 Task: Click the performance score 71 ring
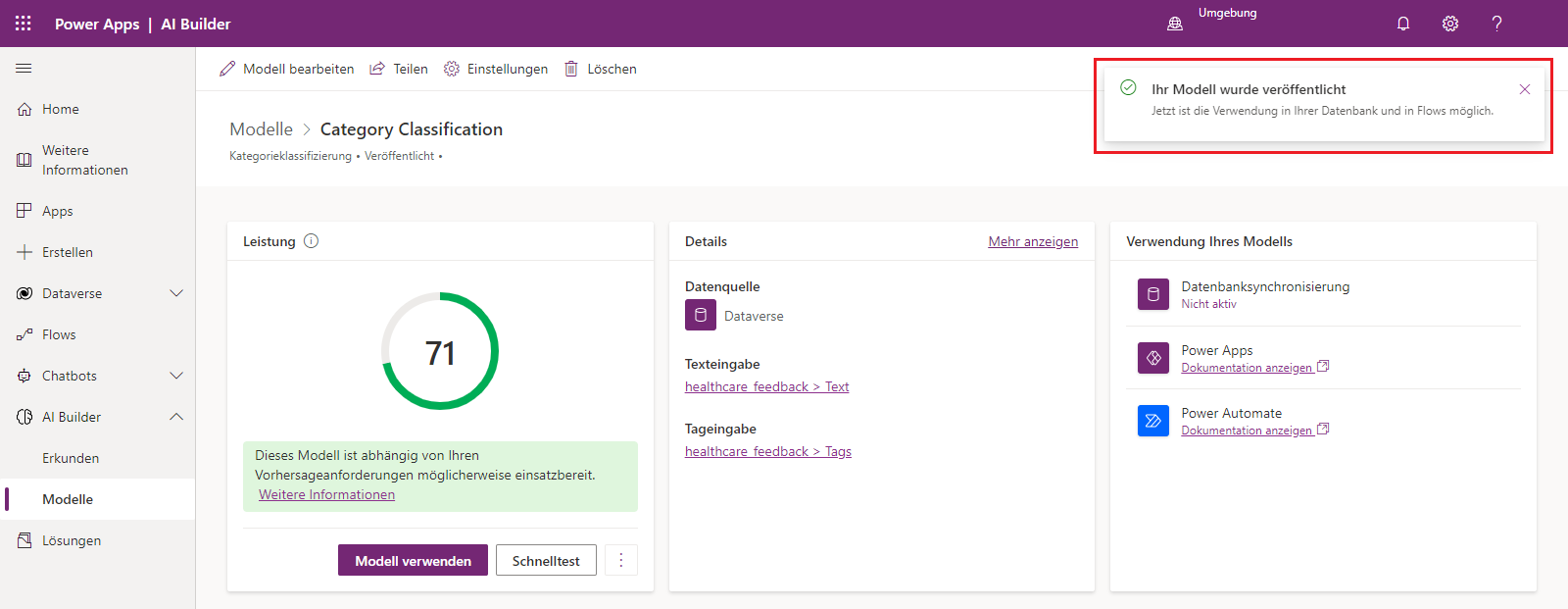tap(440, 351)
